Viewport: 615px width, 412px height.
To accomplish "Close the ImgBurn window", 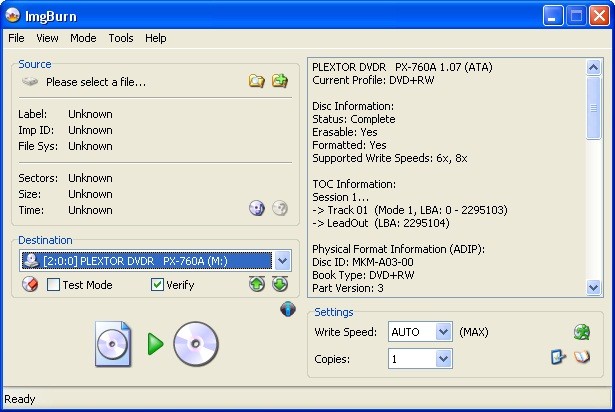I will [x=599, y=16].
